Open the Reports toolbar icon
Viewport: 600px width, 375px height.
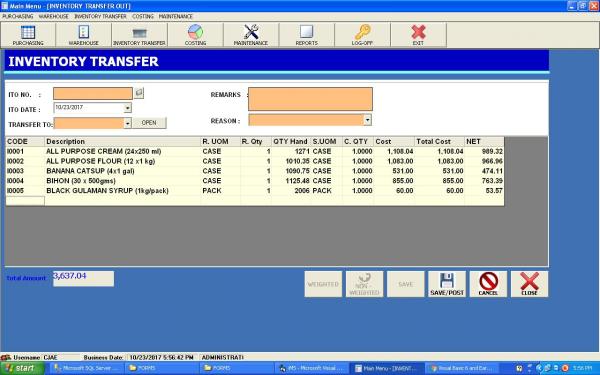tap(307, 35)
